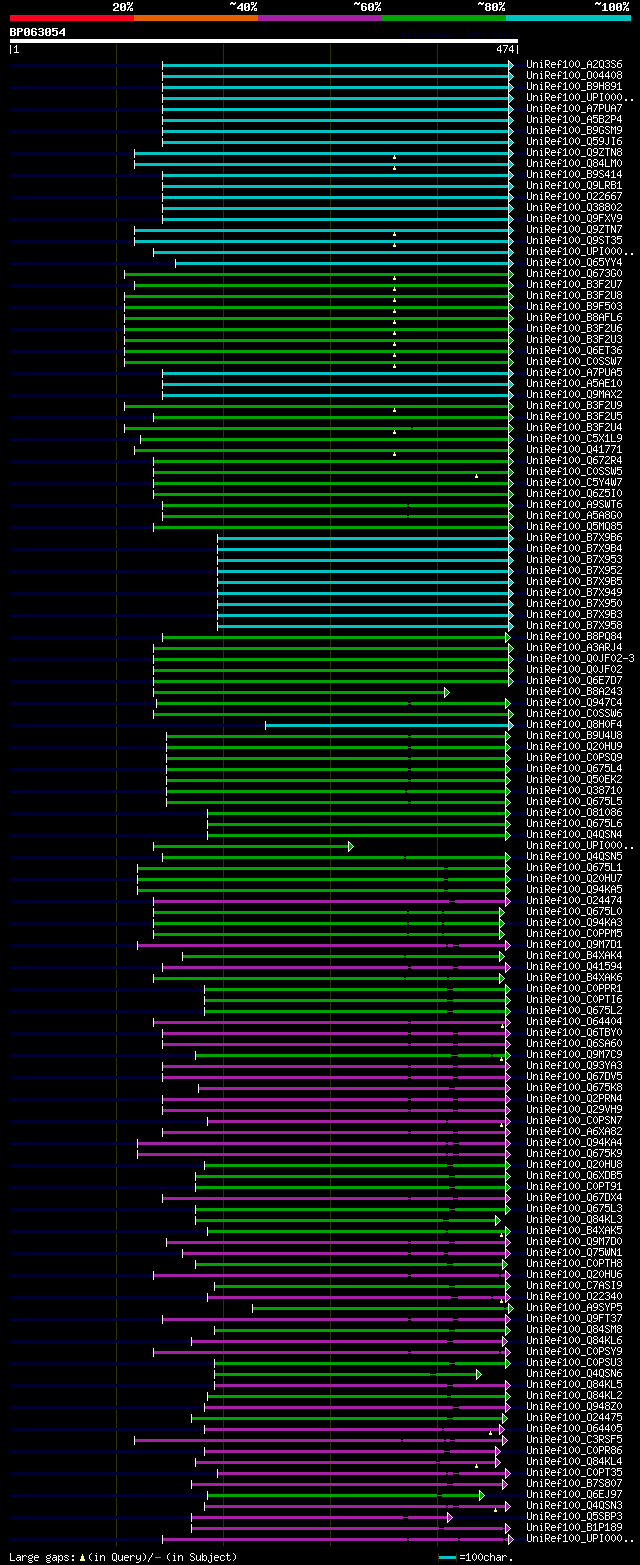Select the UniRef100_Q84LM0 label
The height and width of the screenshot is (1565, 640).
click(x=576, y=163)
